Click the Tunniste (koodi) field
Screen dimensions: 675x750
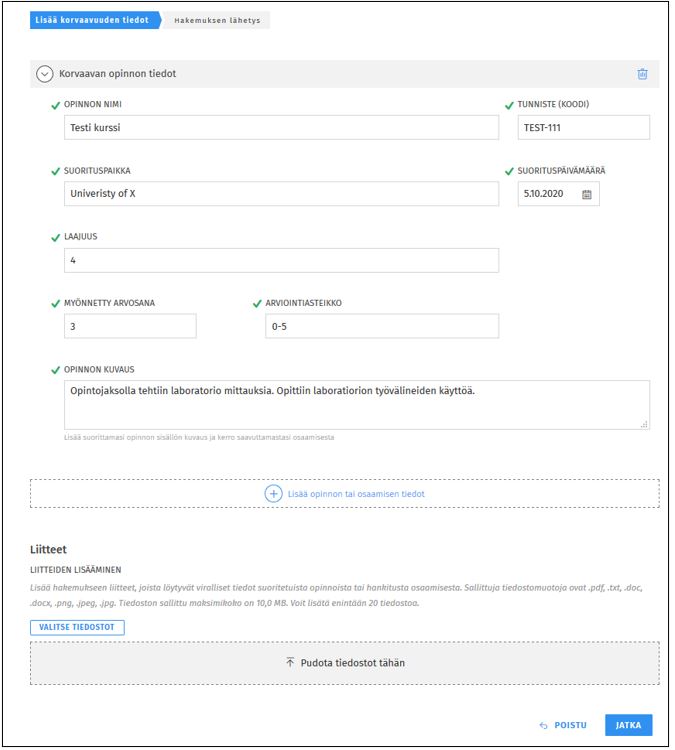point(583,127)
